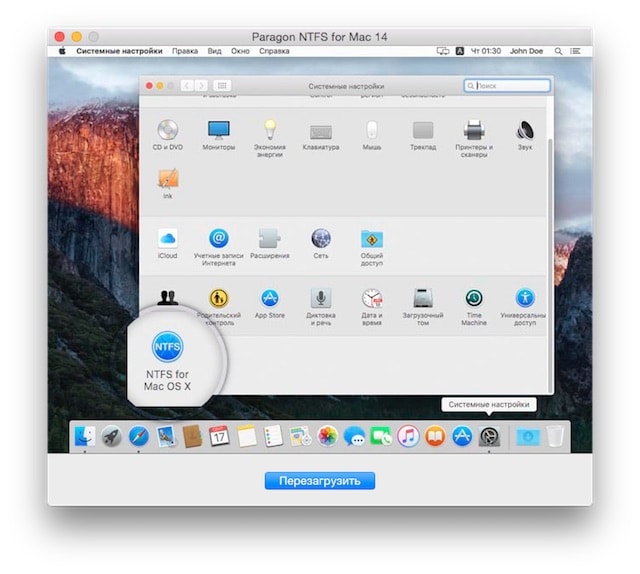Open Mail from the Dock
The image size is (640, 574).
point(165,436)
